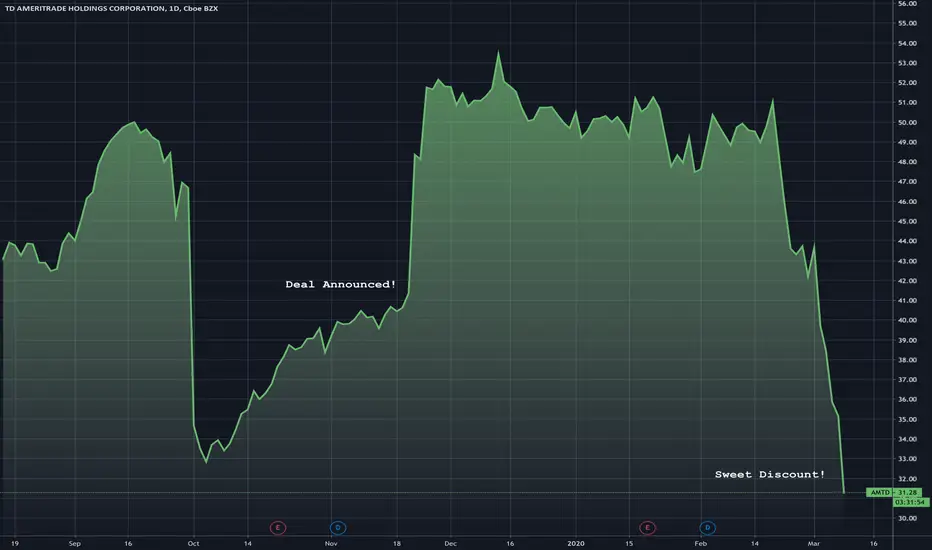Click the 42.00 price scale label
The height and width of the screenshot is (550, 932).
(907, 281)
